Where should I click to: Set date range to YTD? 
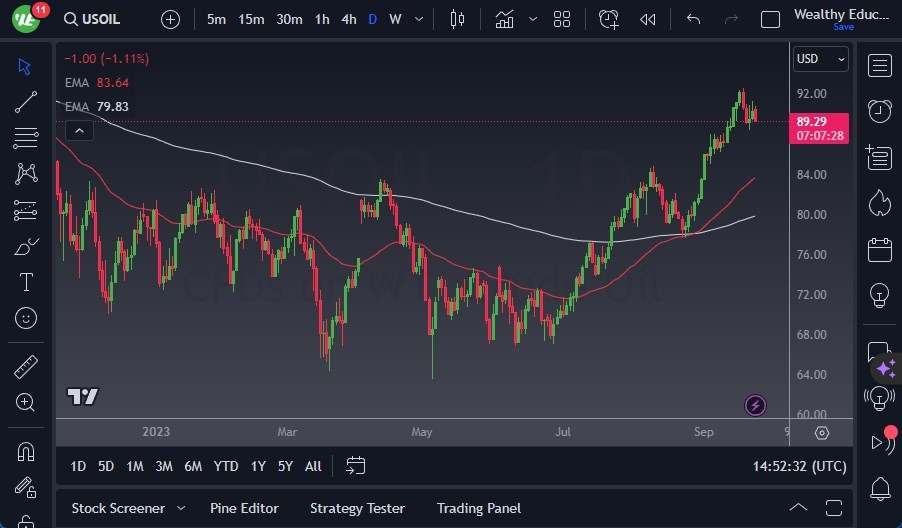pyautogui.click(x=226, y=466)
